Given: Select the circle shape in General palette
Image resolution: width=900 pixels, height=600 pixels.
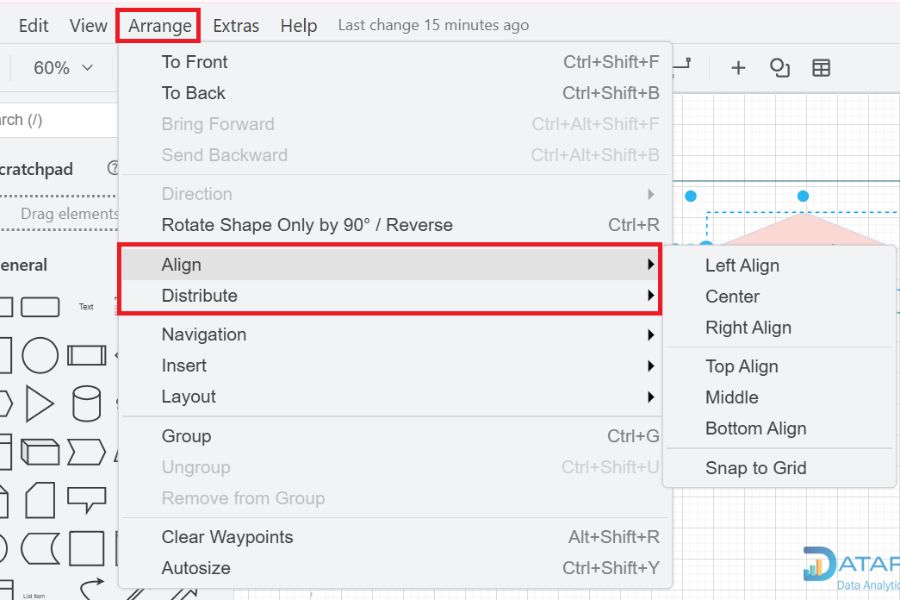Looking at the screenshot, I should pos(40,355).
